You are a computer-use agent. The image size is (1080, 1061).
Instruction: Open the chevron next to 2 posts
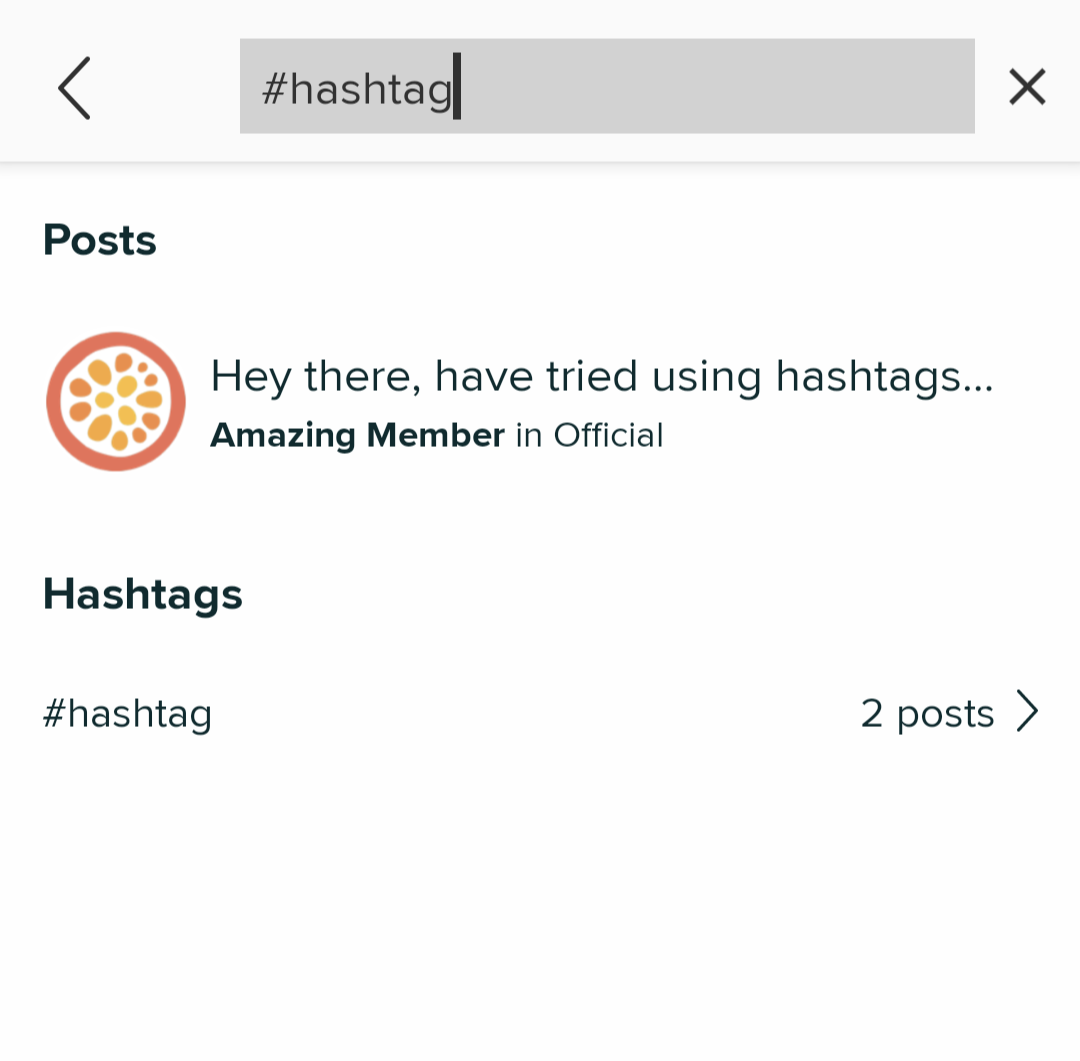click(x=1028, y=712)
